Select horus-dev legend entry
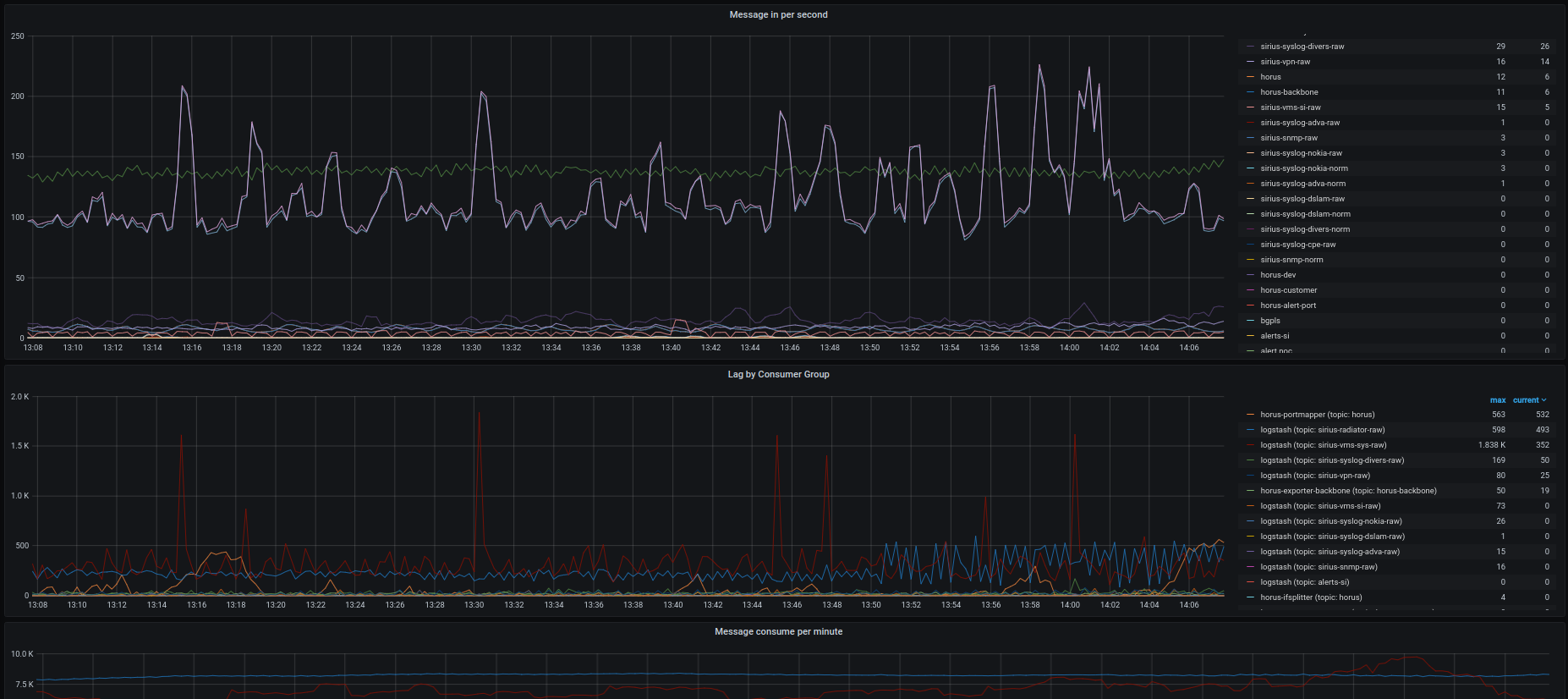 (x=1278, y=275)
